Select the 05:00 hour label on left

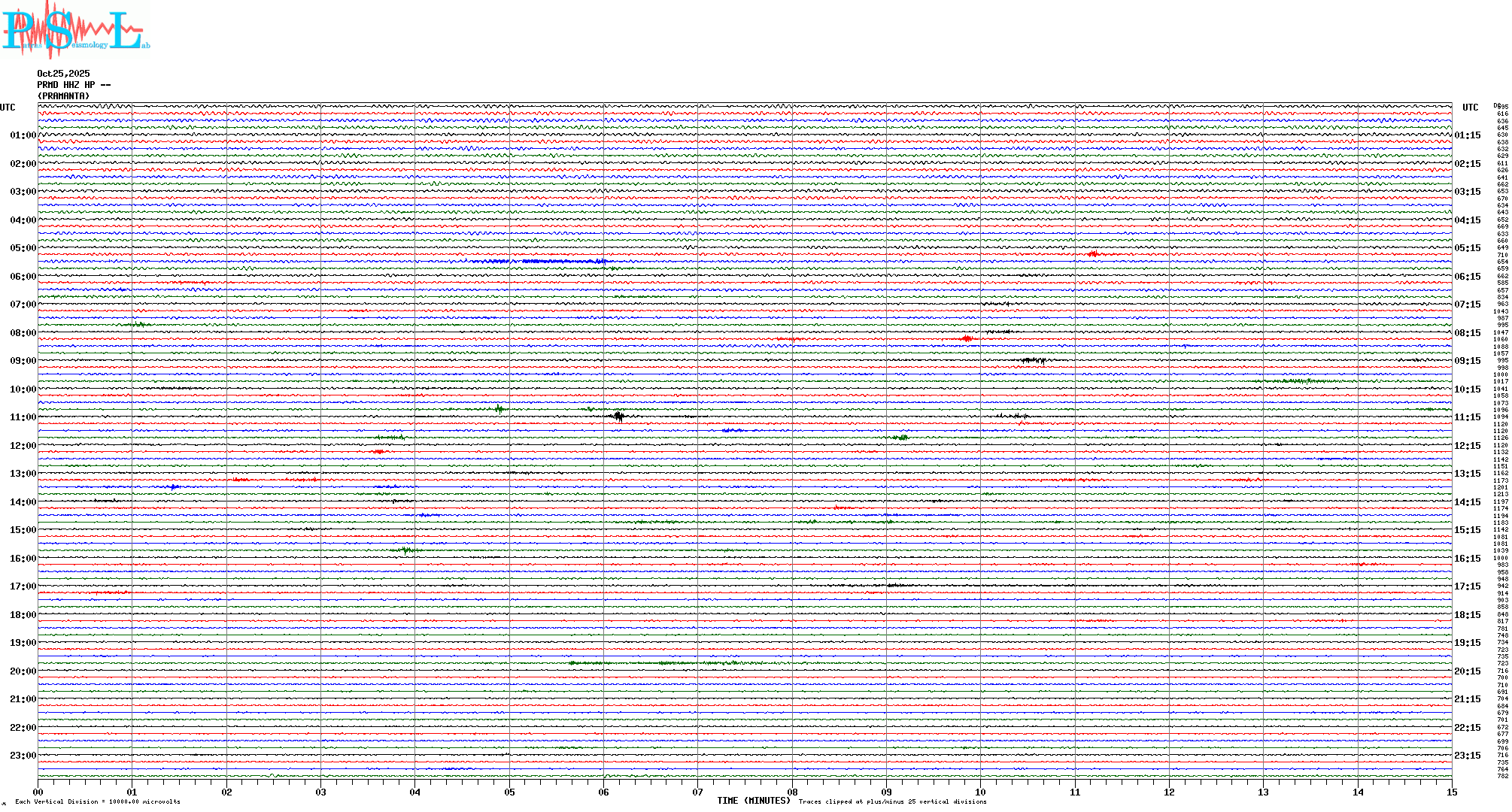click(x=23, y=248)
